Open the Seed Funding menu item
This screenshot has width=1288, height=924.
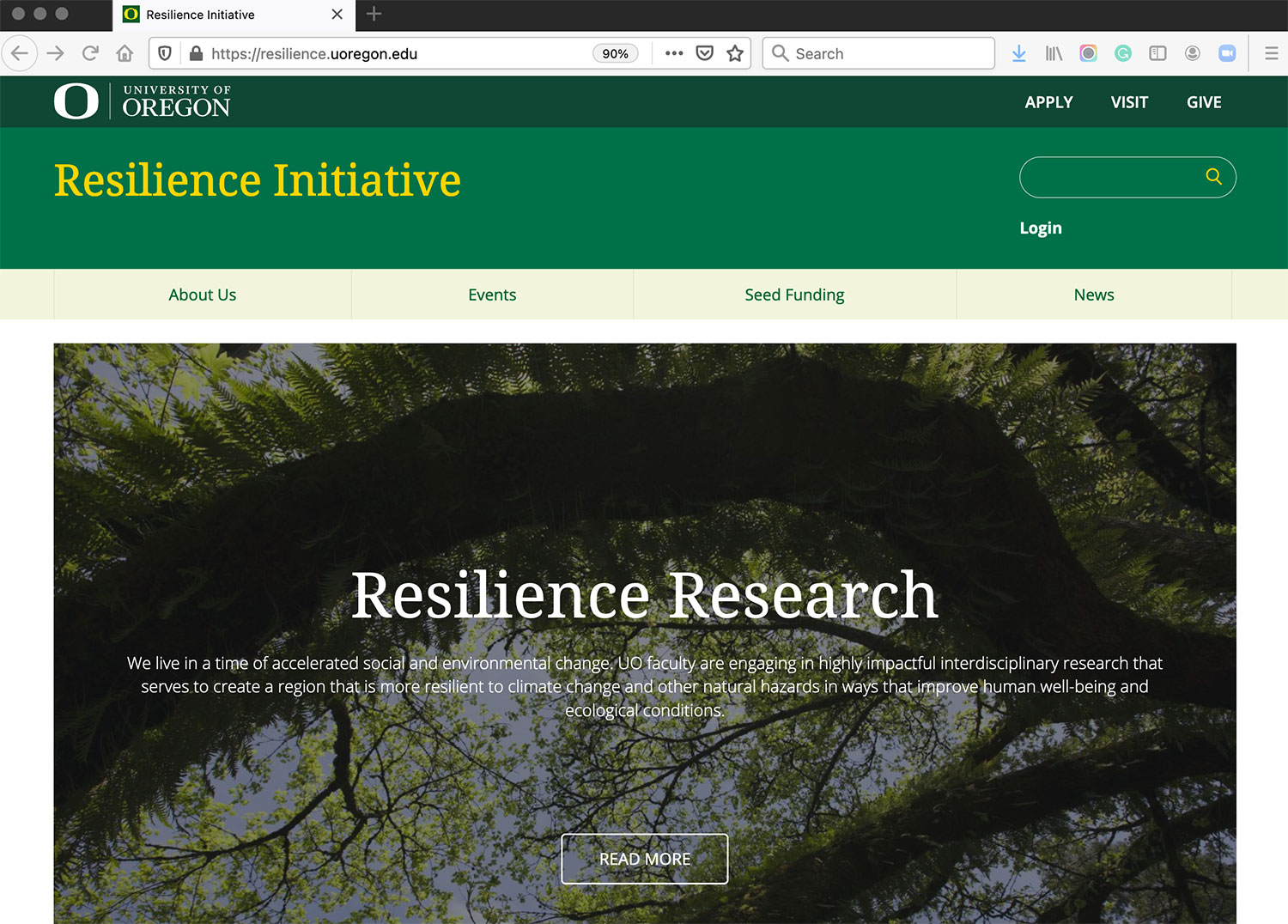[x=794, y=295]
